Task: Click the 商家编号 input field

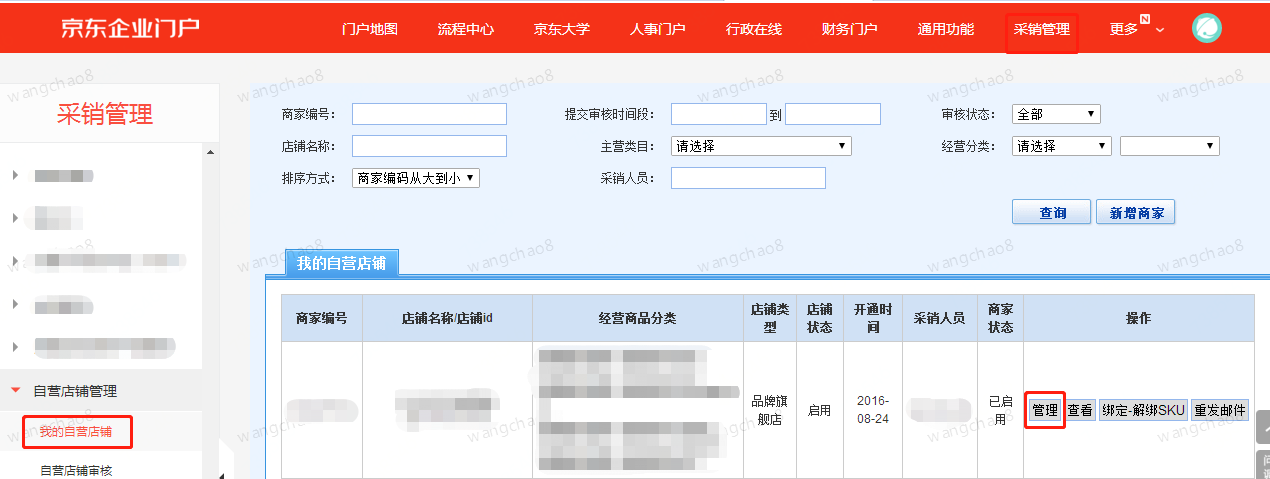Action: (x=429, y=114)
